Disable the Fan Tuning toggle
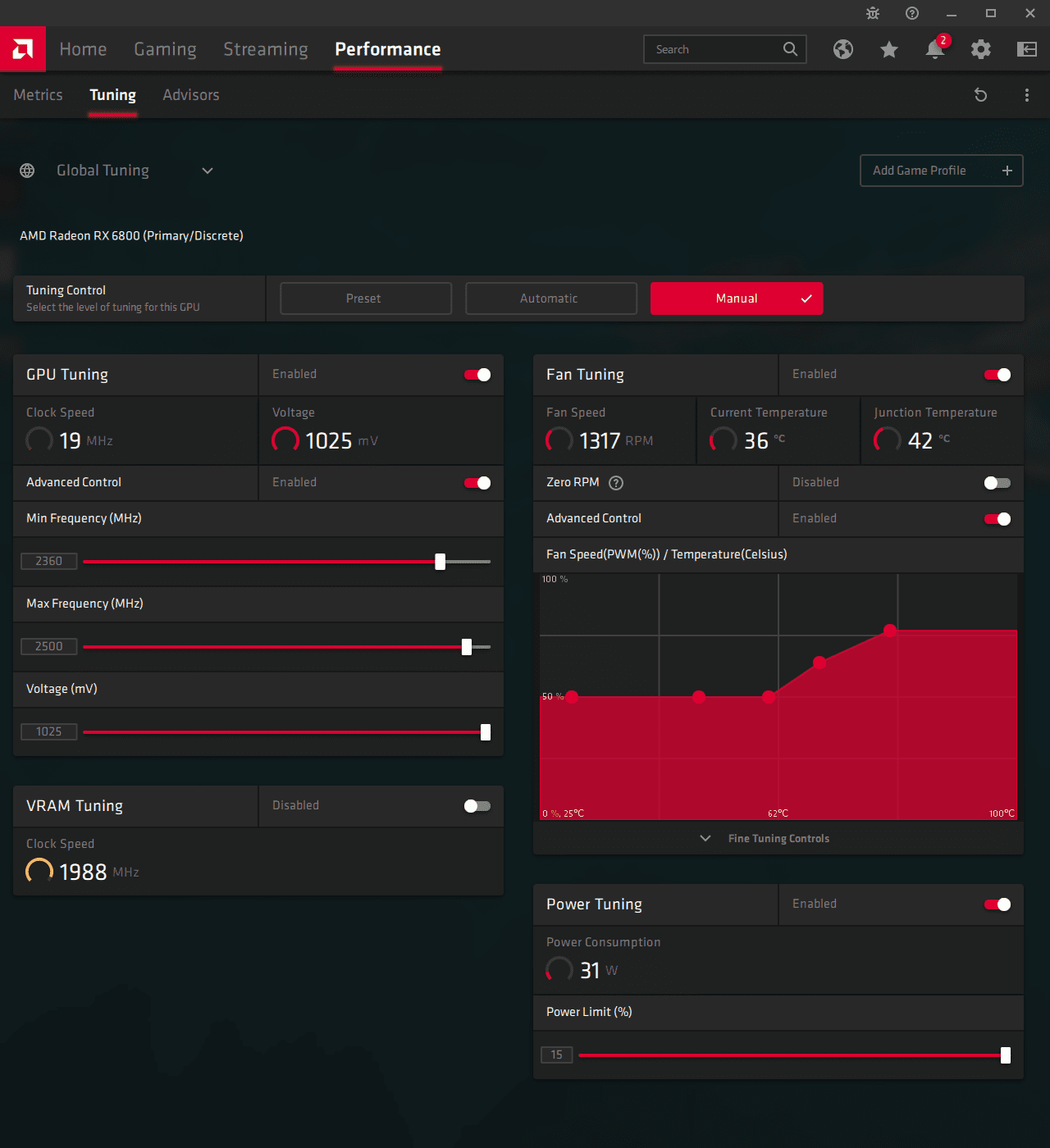This screenshot has width=1050, height=1148. point(997,375)
